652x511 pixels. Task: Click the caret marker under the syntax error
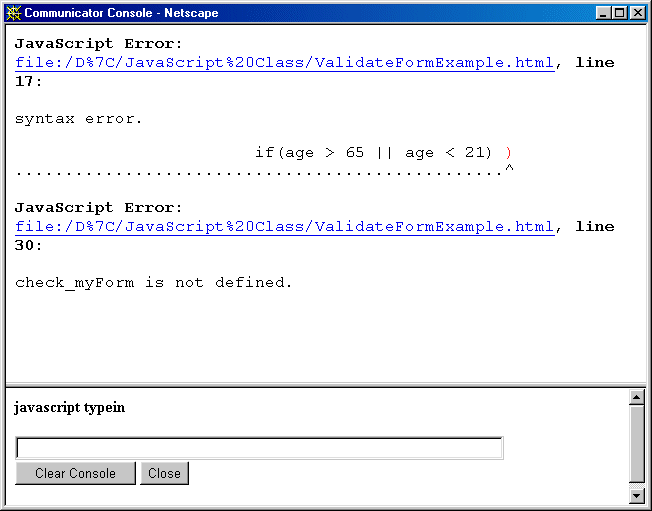pos(509,171)
